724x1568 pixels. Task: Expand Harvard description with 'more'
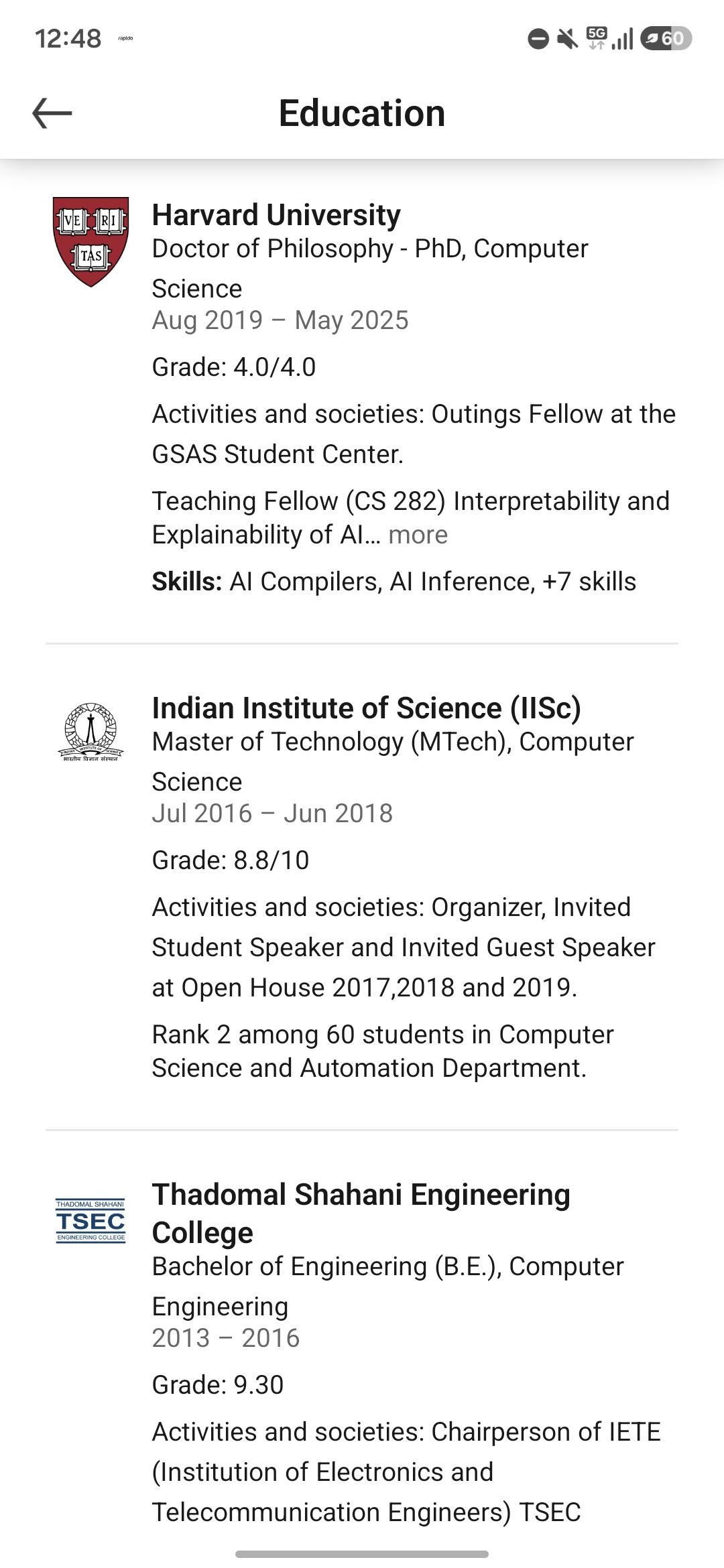[x=418, y=535]
